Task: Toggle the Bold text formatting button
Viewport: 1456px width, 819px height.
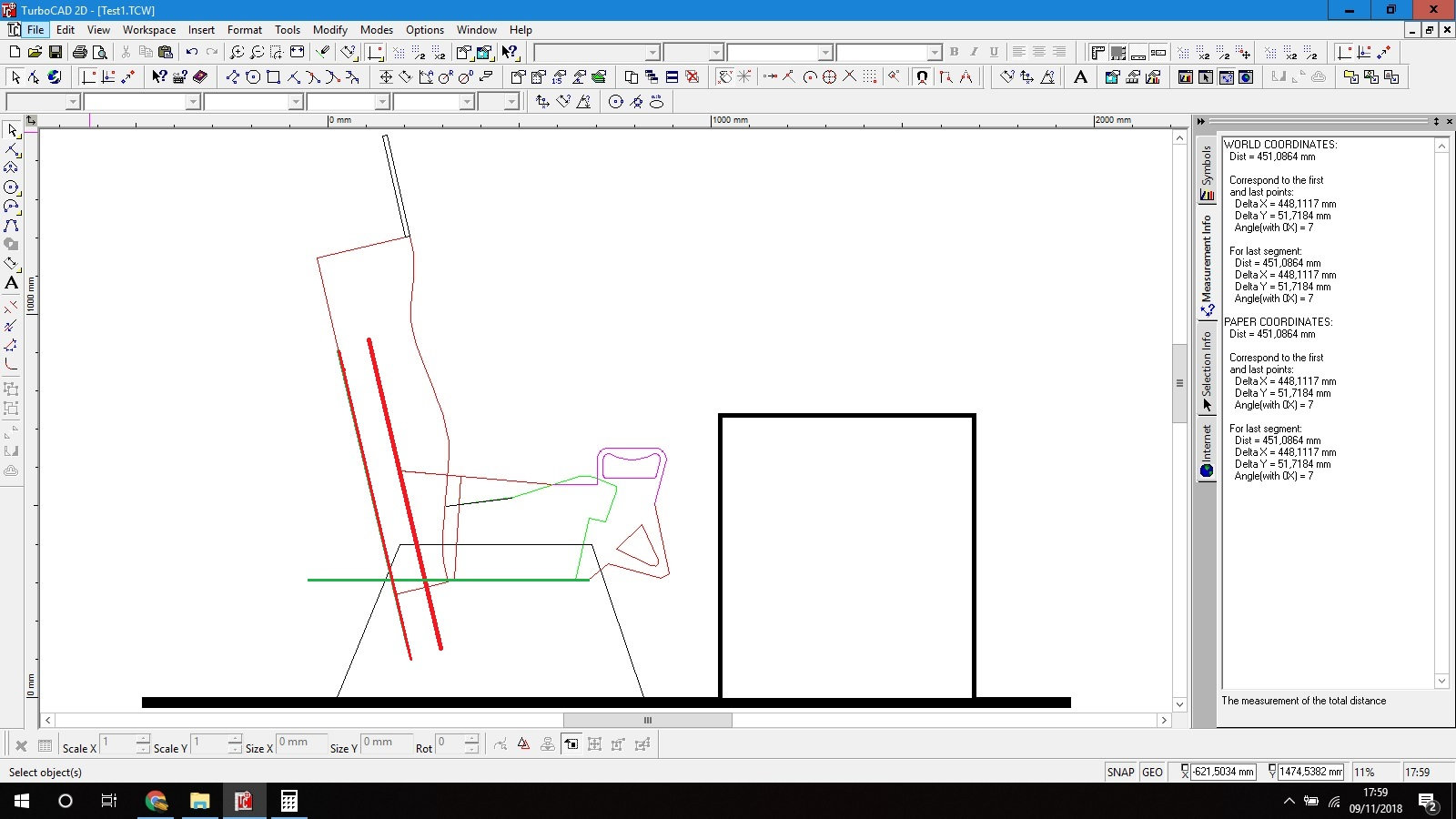Action: (x=954, y=53)
